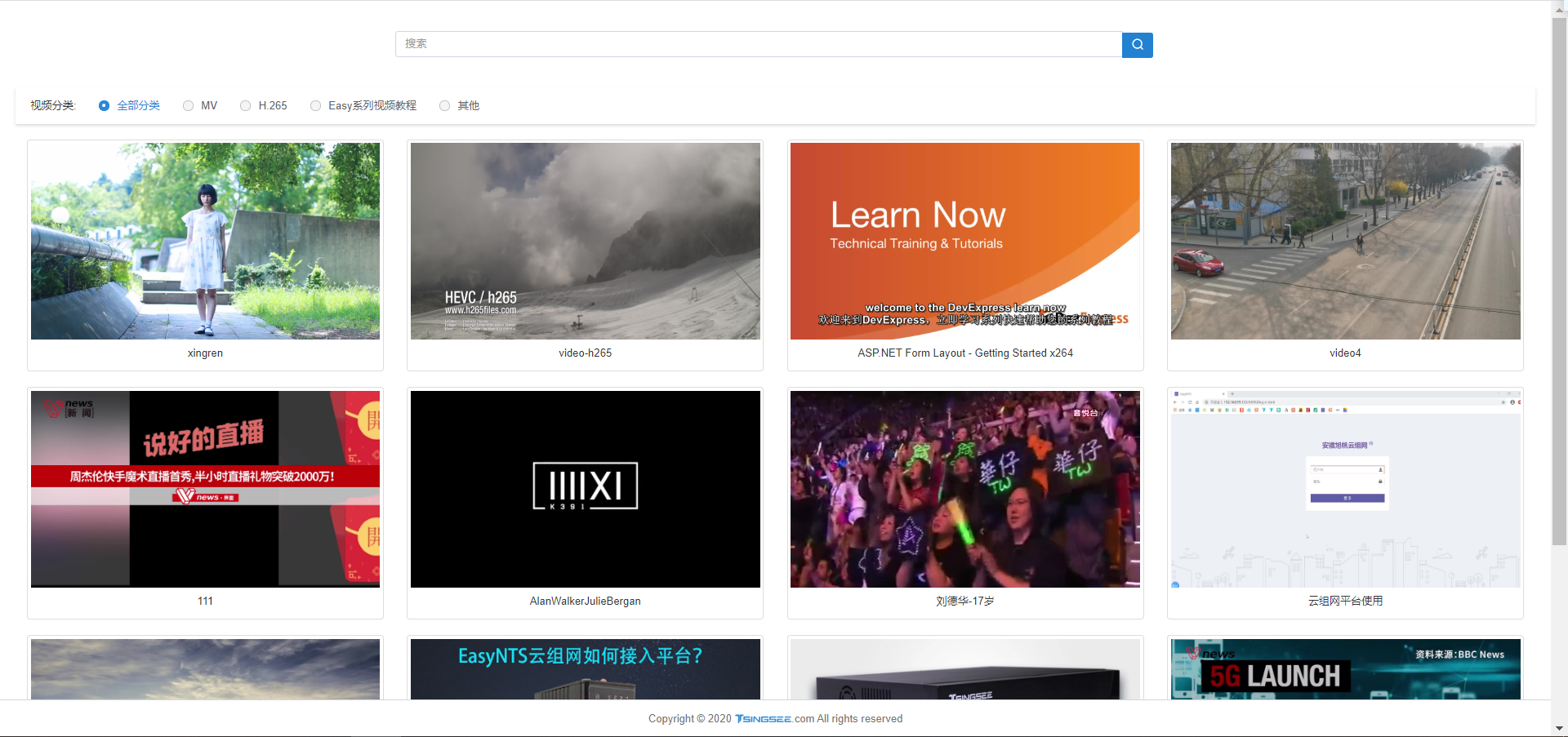Image resolution: width=1568 pixels, height=737 pixels.
Task: Select the 其他 category radio button
Action: [444, 105]
